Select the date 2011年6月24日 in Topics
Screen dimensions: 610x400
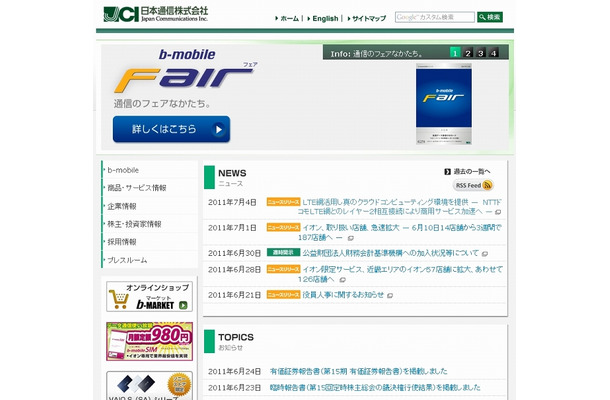(234, 372)
